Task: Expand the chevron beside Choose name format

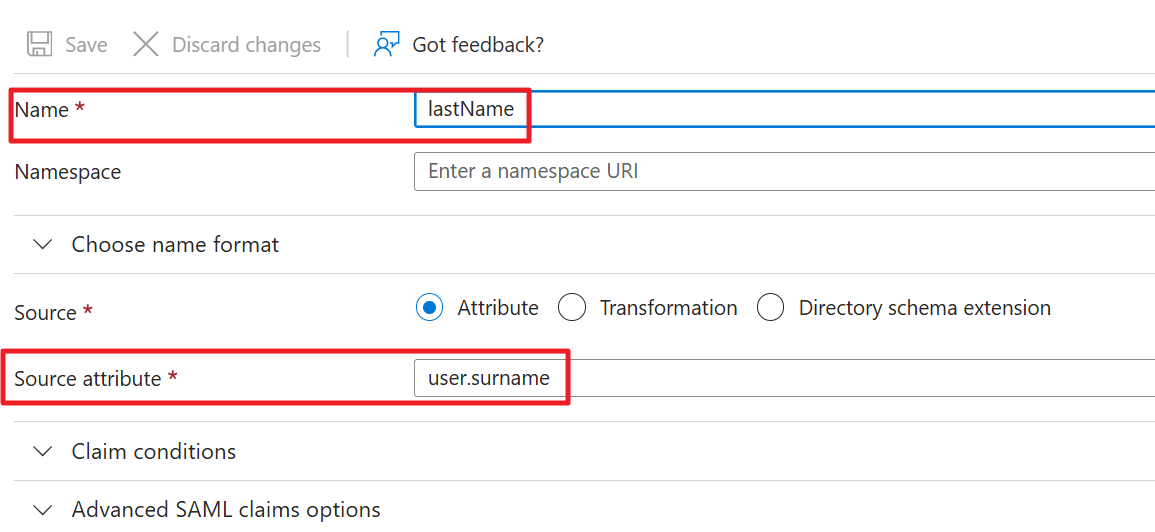Action: pos(43,245)
